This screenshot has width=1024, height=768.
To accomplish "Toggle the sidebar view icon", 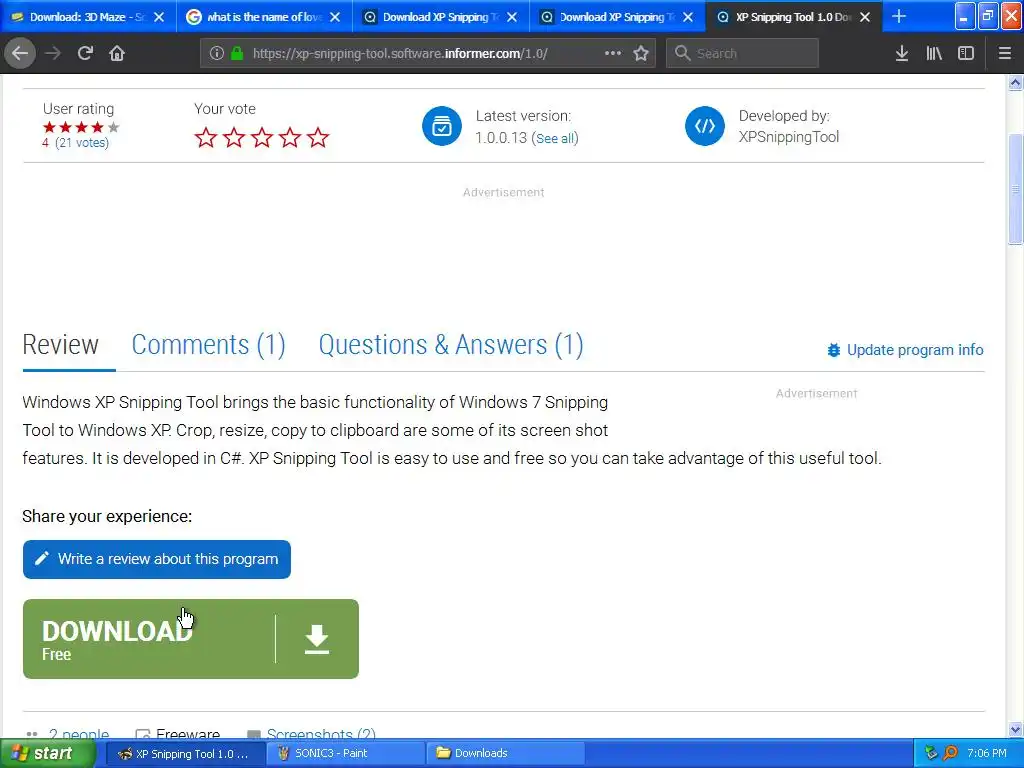I will click(x=966, y=53).
